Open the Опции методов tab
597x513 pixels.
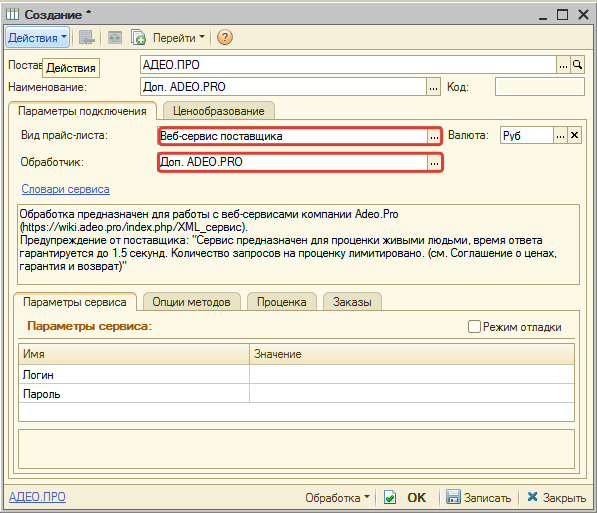pos(192,302)
